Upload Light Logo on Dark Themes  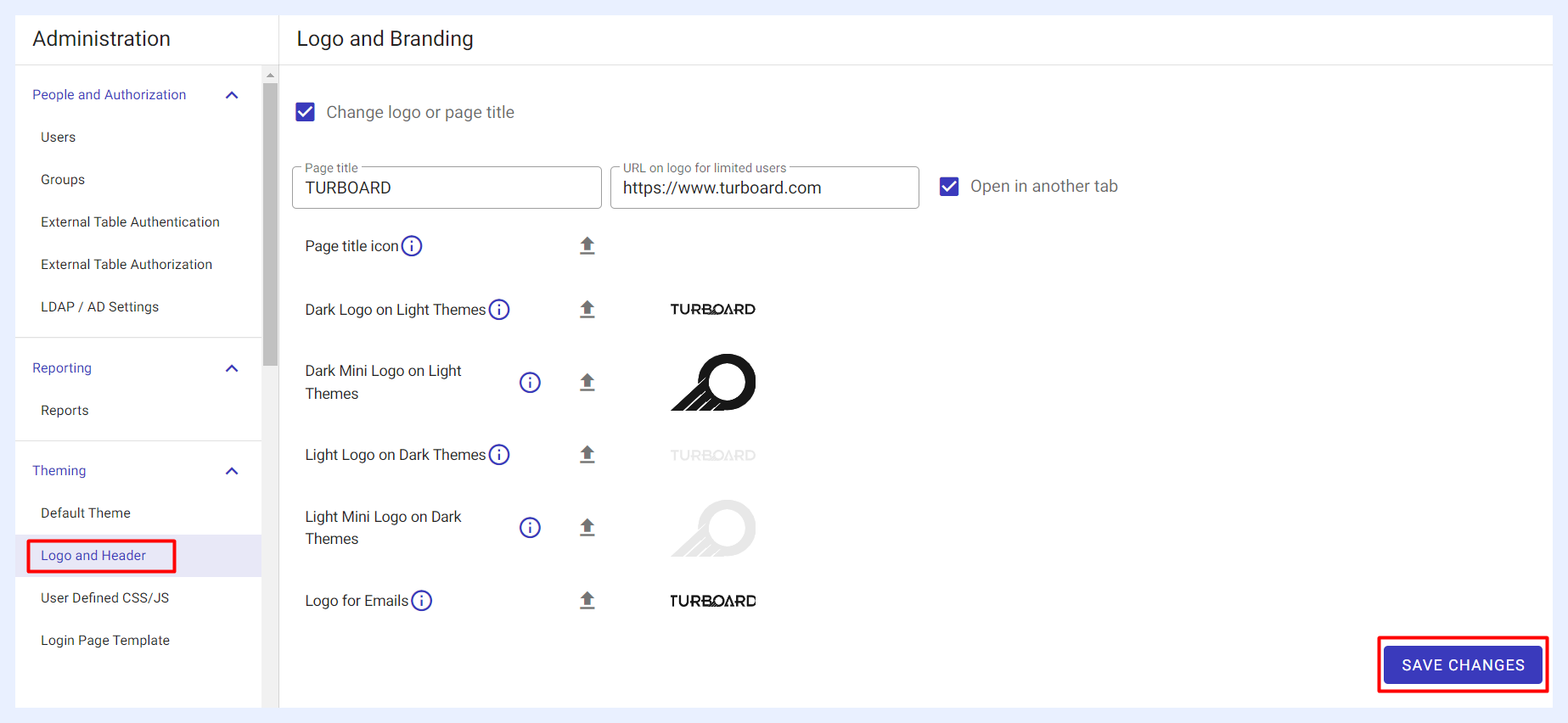(x=587, y=455)
